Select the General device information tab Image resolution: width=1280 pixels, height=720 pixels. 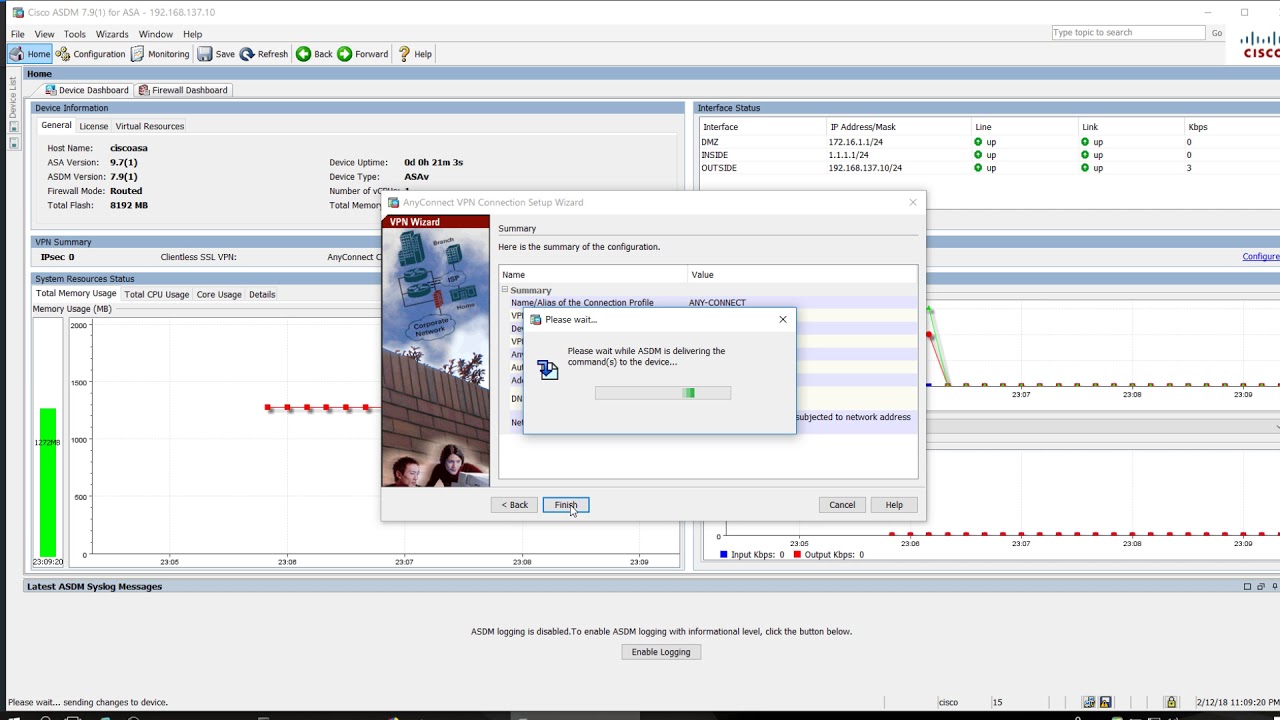[x=56, y=126]
